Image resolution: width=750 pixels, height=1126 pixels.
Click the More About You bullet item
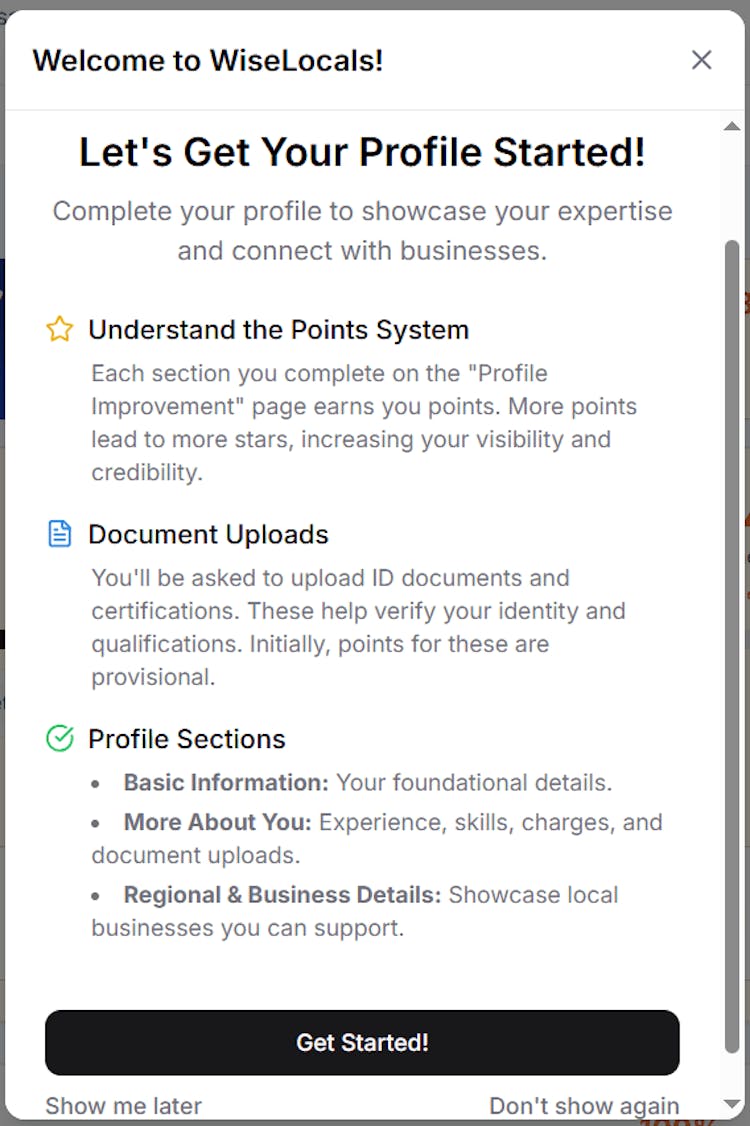click(x=377, y=838)
